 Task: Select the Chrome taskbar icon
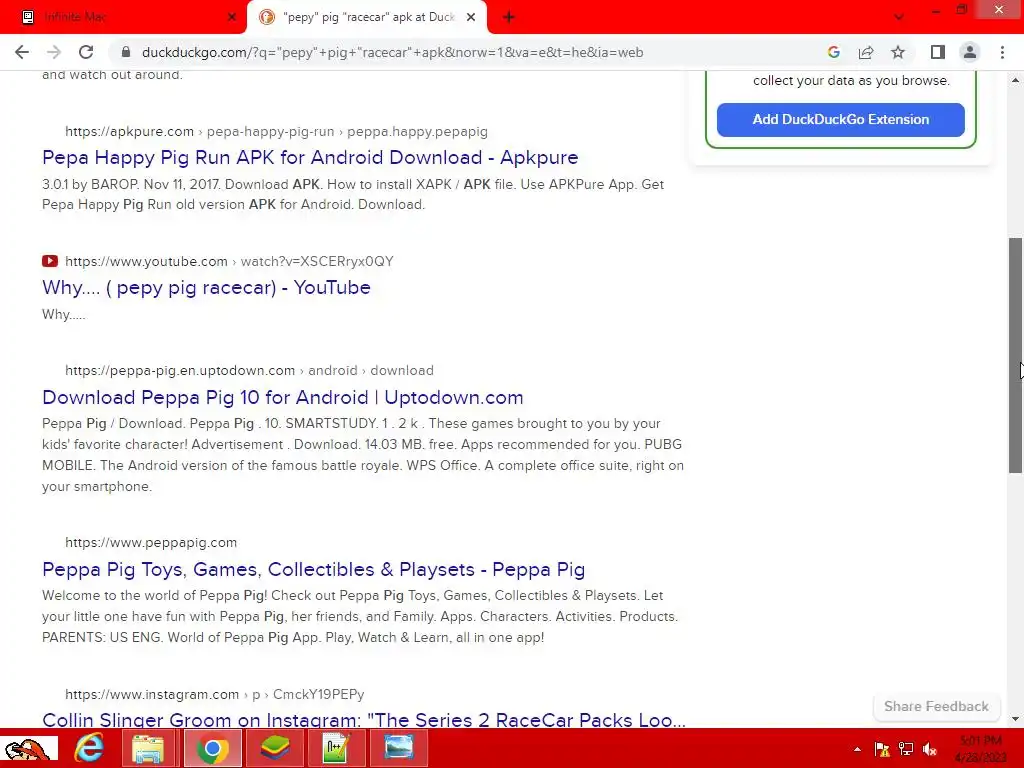(x=212, y=748)
